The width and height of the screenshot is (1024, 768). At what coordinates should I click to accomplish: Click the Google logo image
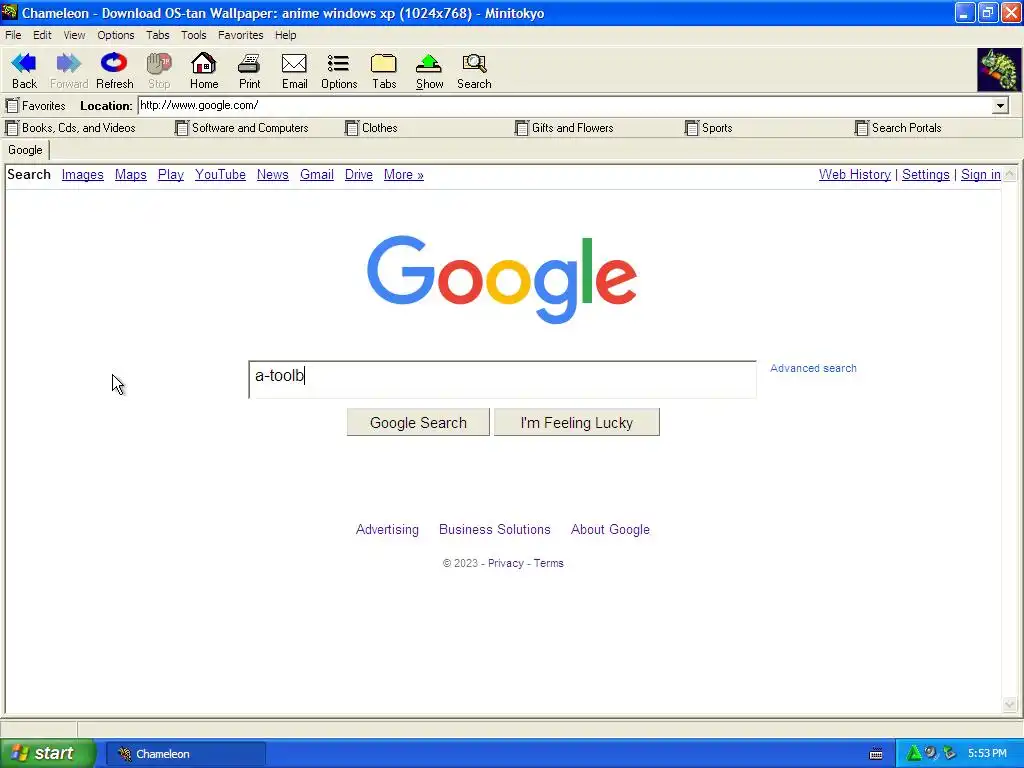pyautogui.click(x=502, y=280)
